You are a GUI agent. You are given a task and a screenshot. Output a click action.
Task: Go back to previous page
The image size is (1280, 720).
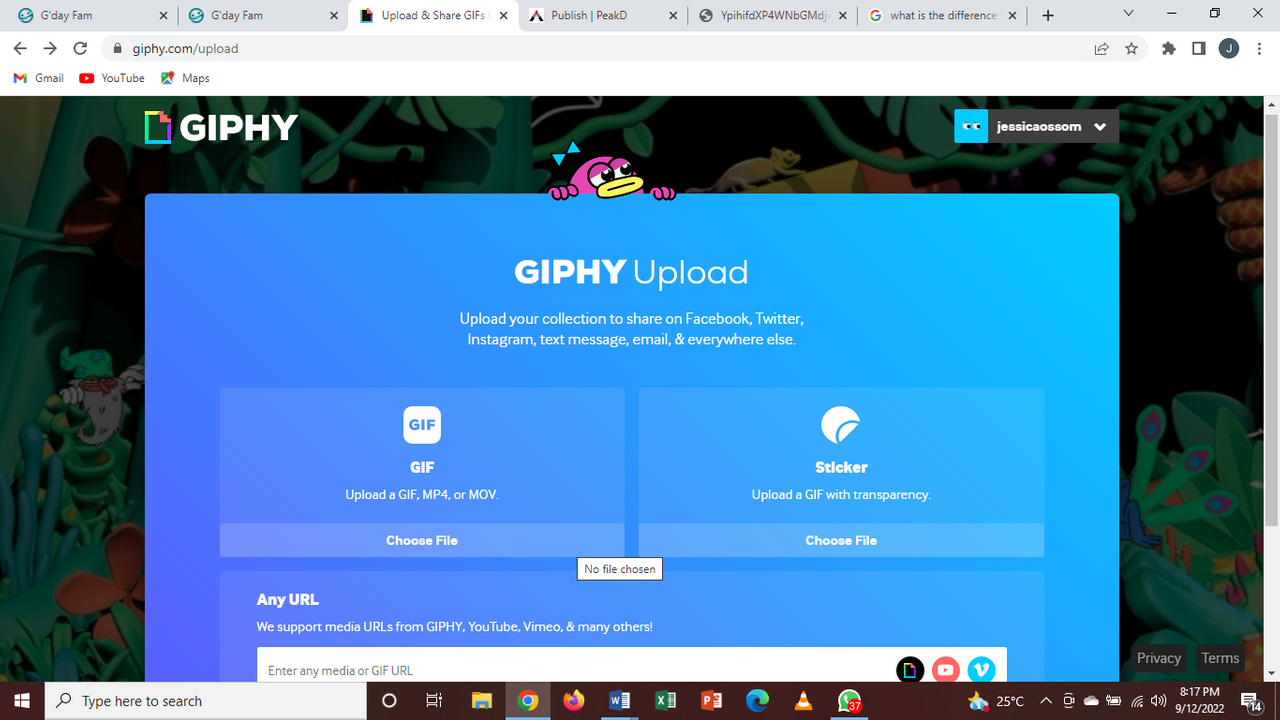pyautogui.click(x=20, y=48)
